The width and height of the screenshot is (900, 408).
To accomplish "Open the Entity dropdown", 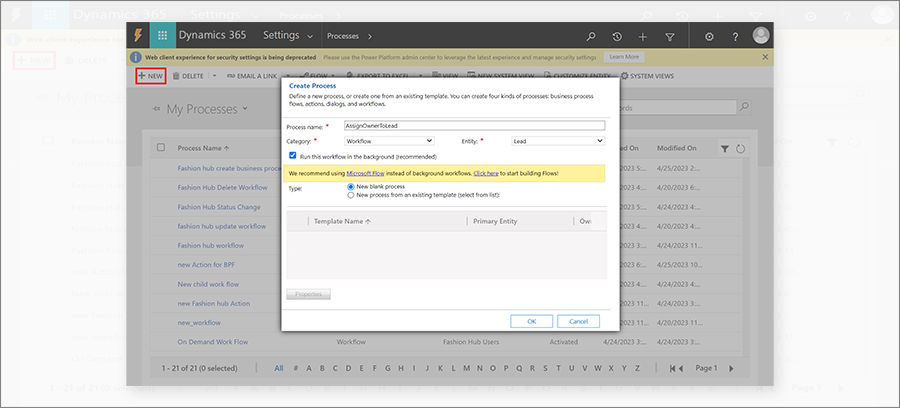I will point(558,141).
